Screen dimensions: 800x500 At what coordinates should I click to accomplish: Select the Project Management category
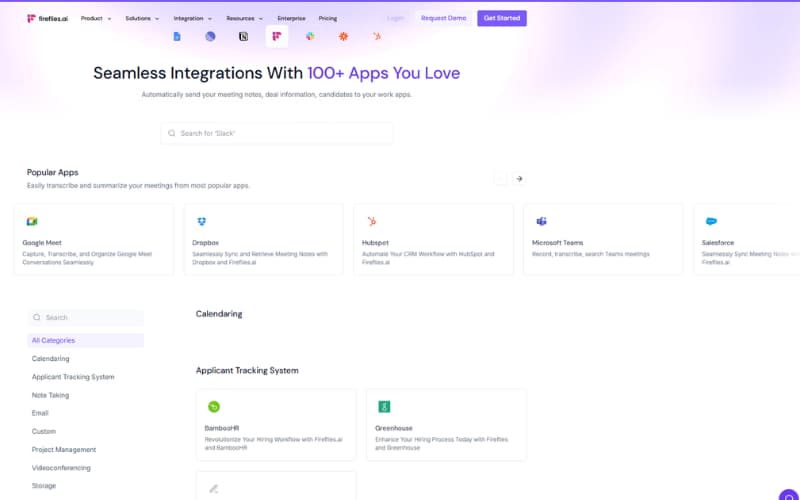tap(64, 449)
